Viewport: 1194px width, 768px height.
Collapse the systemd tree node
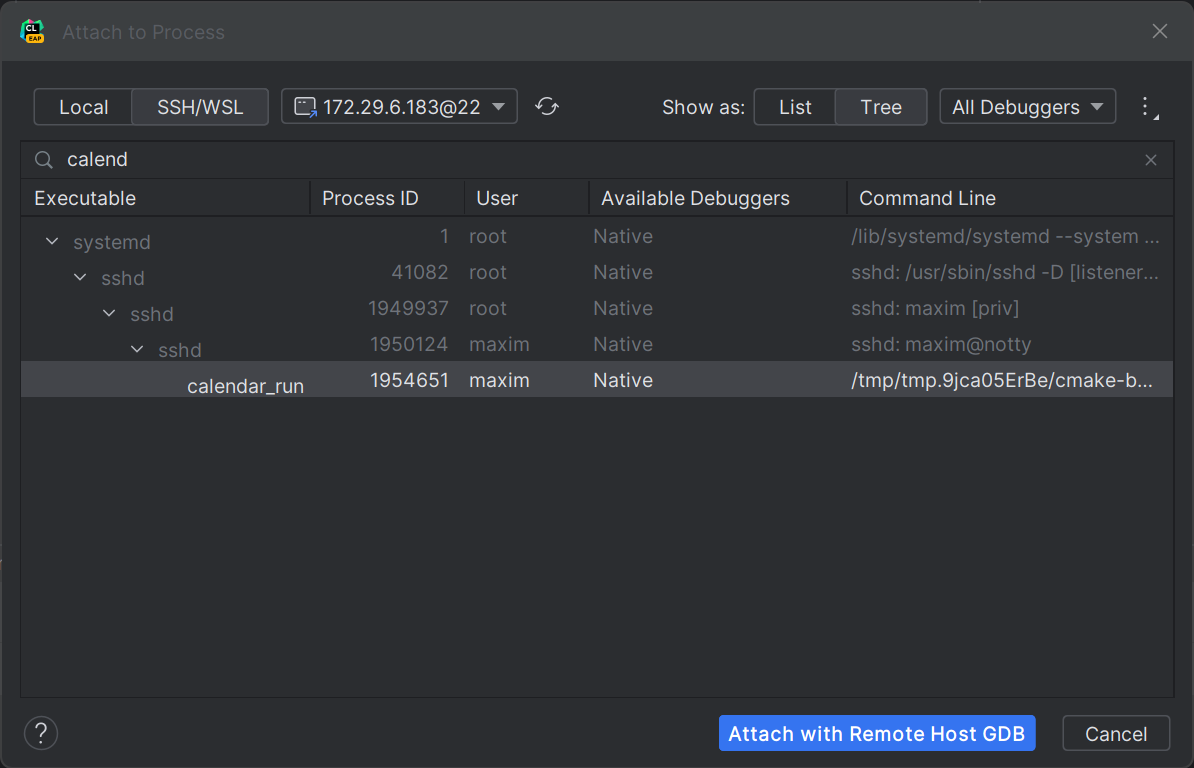52,241
